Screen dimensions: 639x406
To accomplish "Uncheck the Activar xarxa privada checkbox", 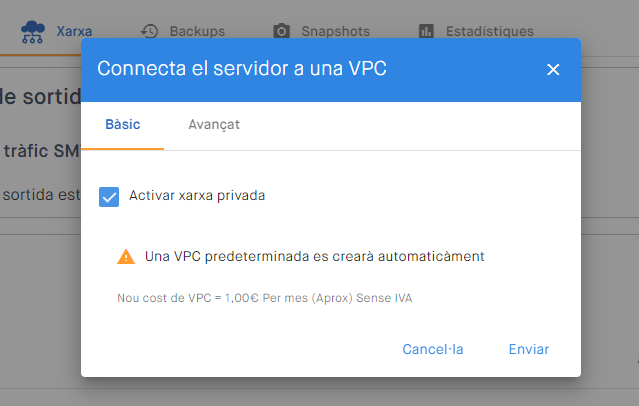I will click(x=109, y=197).
